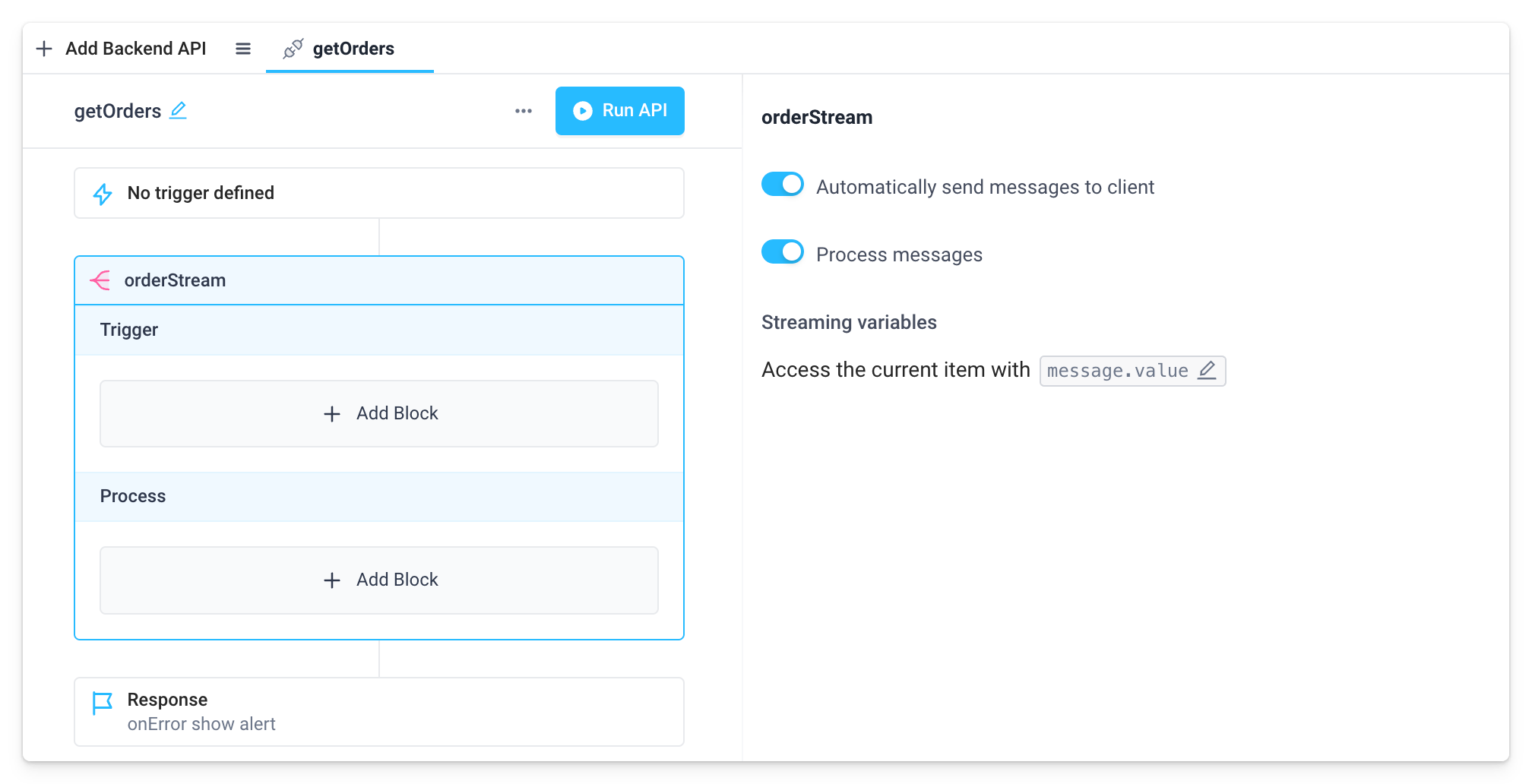Viewport: 1532px width, 784px height.
Task: Add Block in the Trigger section
Action: pos(379,413)
